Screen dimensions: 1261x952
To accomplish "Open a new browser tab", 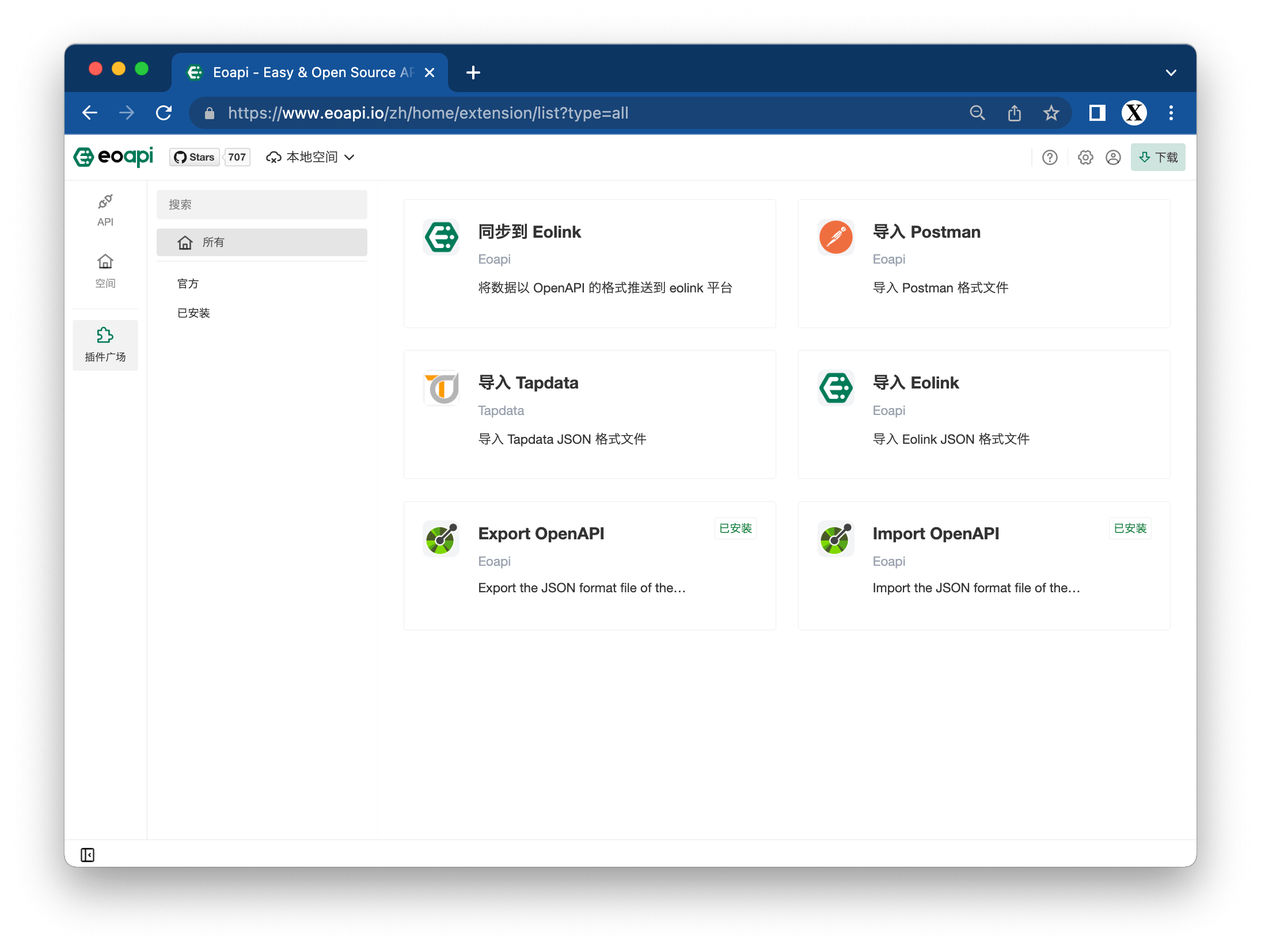I will [473, 73].
